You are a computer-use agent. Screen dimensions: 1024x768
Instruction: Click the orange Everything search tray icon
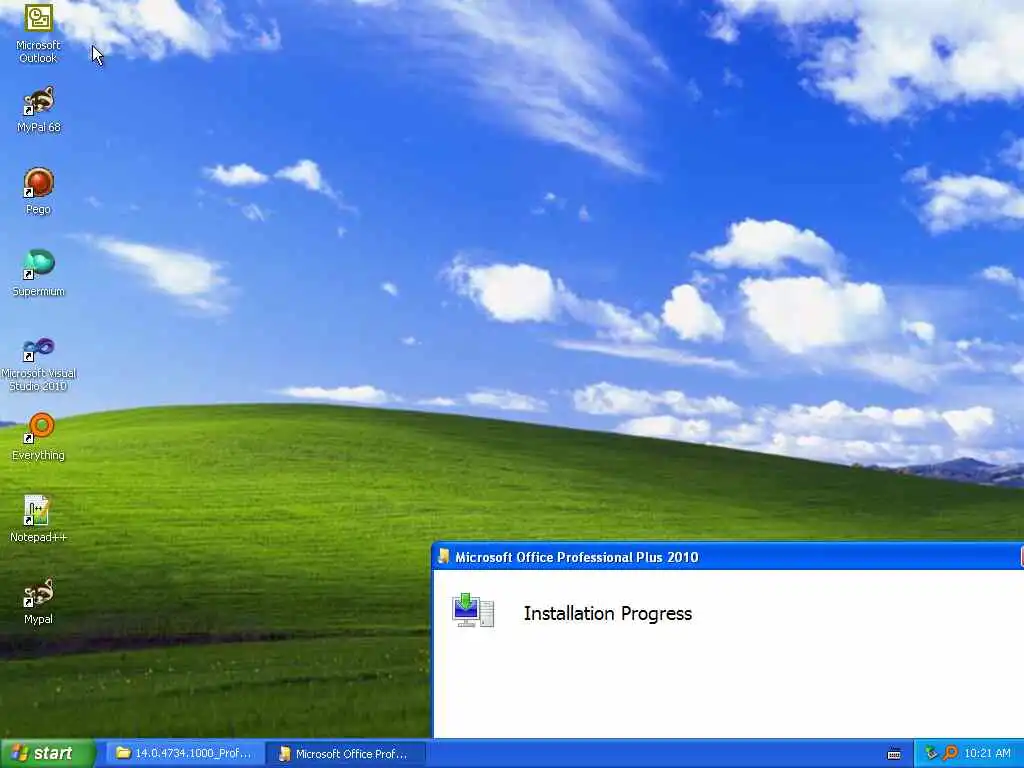tap(950, 754)
